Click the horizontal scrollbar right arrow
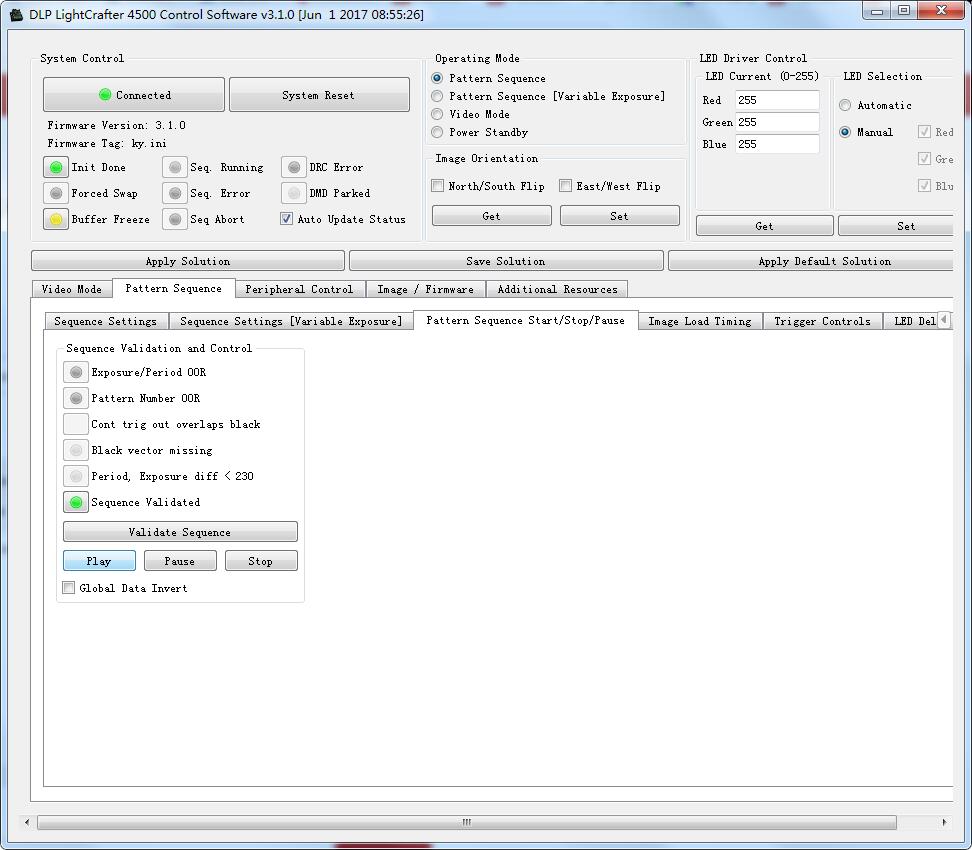The image size is (972, 850). click(x=944, y=823)
